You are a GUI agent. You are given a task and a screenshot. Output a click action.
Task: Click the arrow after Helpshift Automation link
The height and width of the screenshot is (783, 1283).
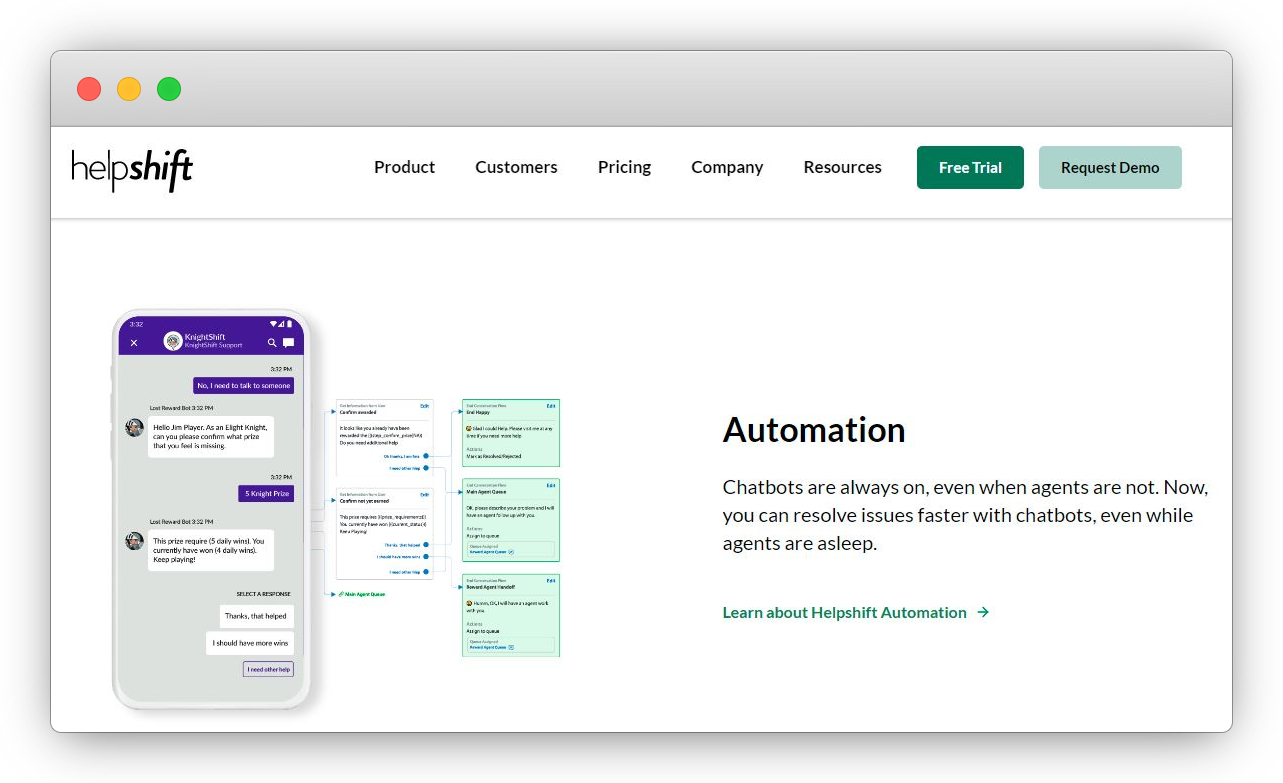pos(983,612)
